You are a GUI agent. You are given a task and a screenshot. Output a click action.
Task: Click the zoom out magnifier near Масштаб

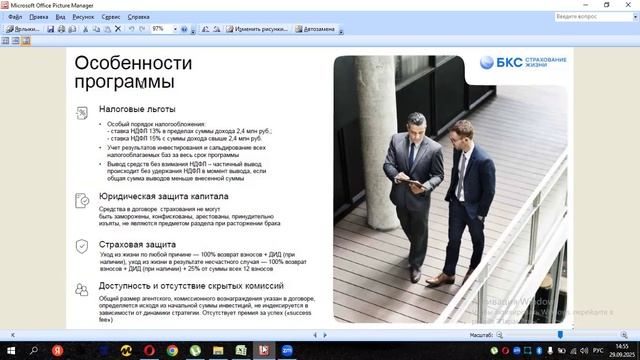[x=500, y=335]
